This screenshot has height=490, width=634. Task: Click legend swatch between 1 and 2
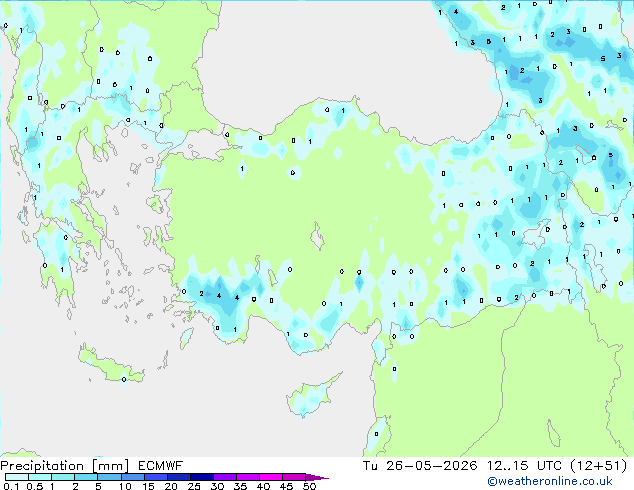tap(63, 477)
